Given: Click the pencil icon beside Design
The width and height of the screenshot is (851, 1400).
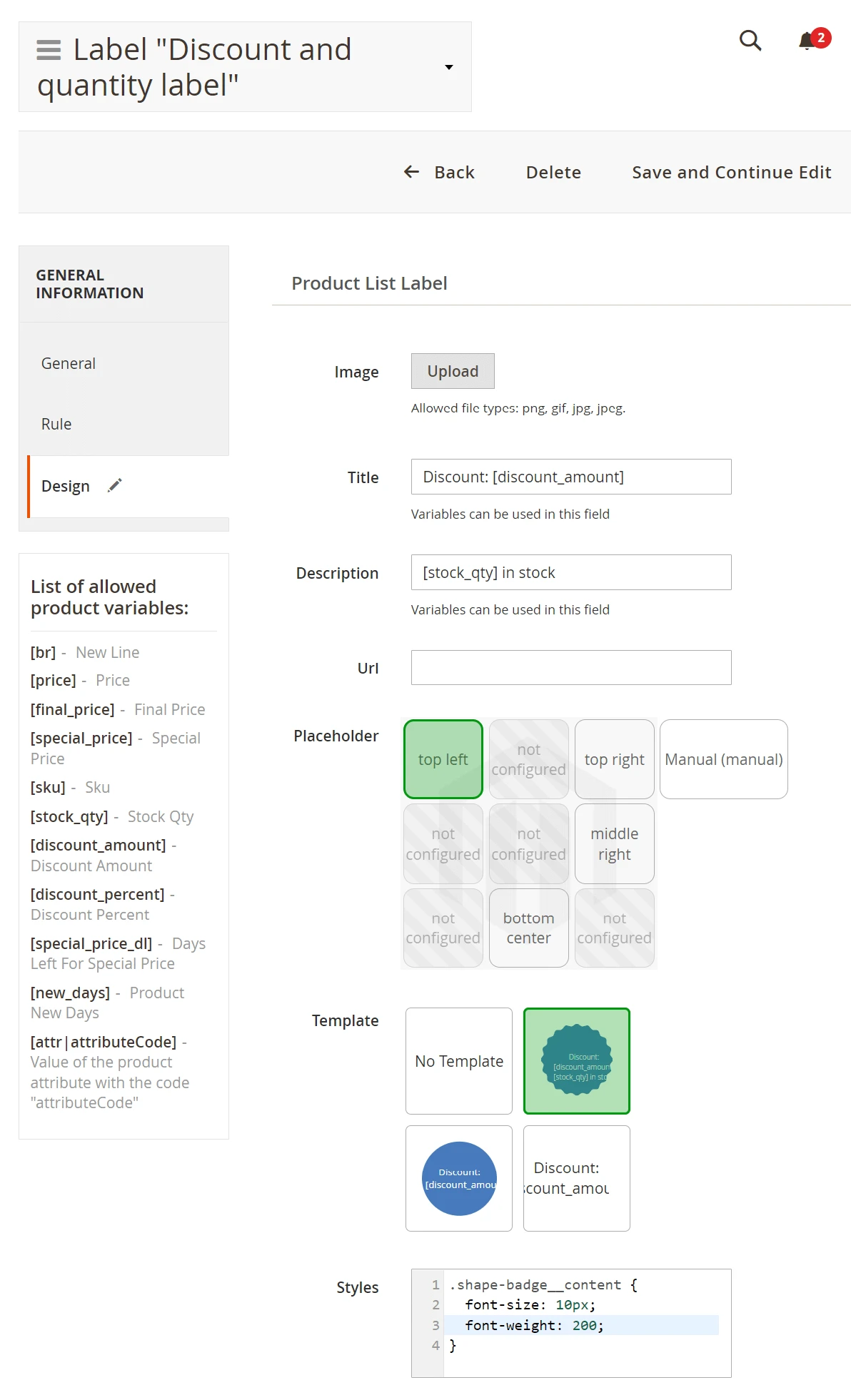Looking at the screenshot, I should [x=115, y=486].
